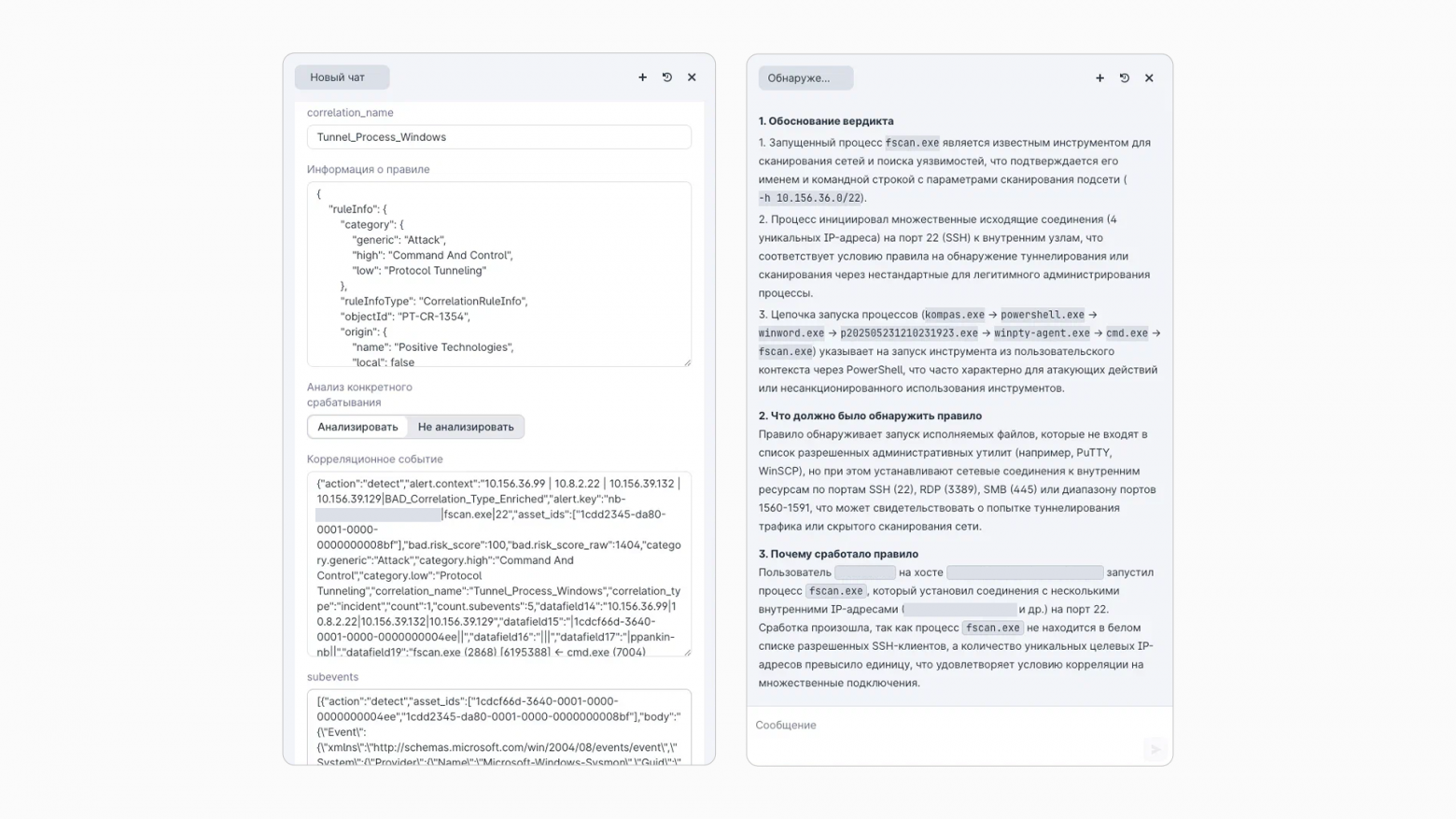Click the 'powershell.exe' code label
Viewport: 1456px width, 819px height.
(x=1043, y=315)
